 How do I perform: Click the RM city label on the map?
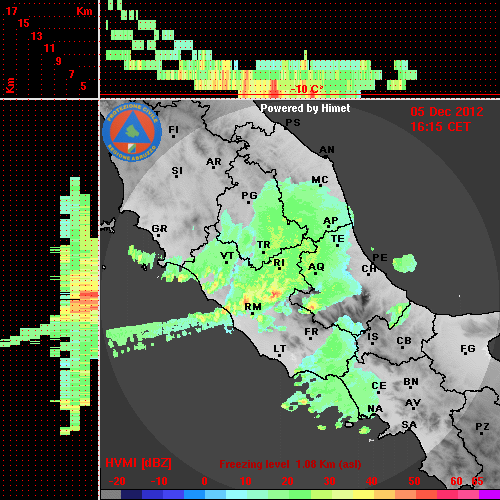[x=253, y=307]
